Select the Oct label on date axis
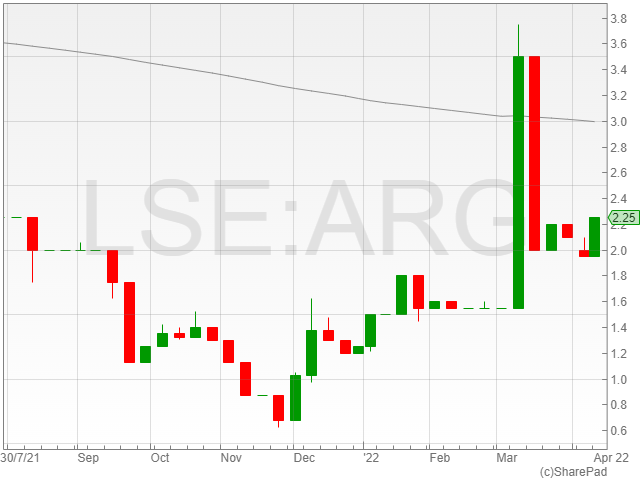Image resolution: width=640 pixels, height=480 pixels. point(159,457)
